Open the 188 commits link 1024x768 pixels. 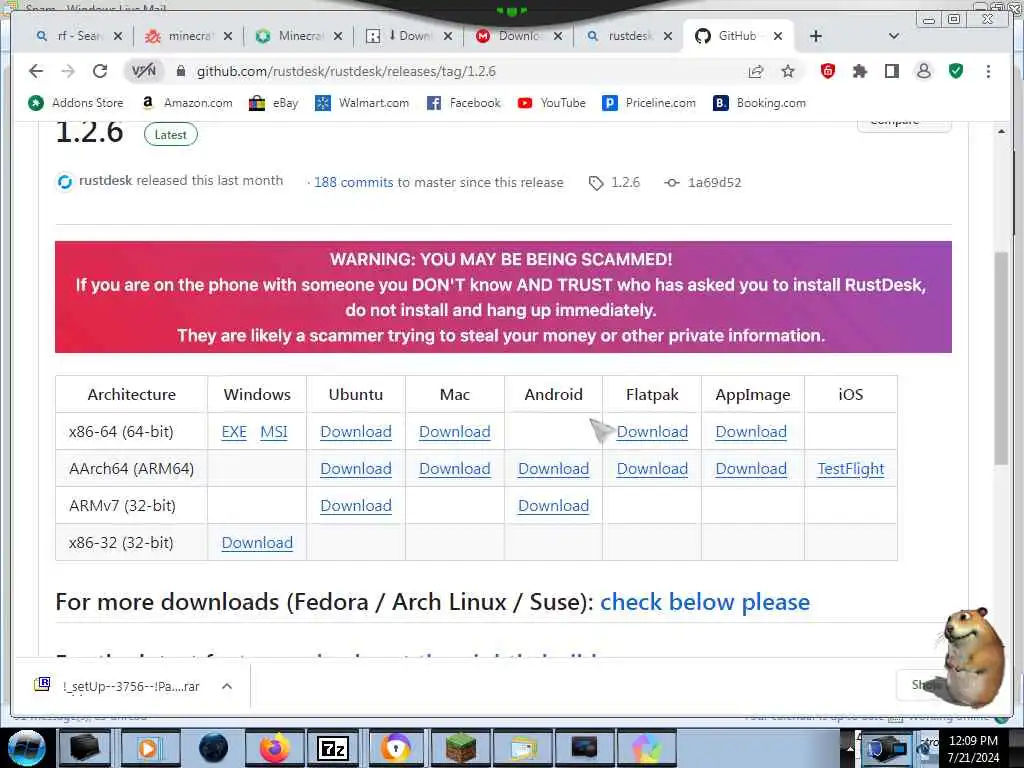tap(353, 182)
